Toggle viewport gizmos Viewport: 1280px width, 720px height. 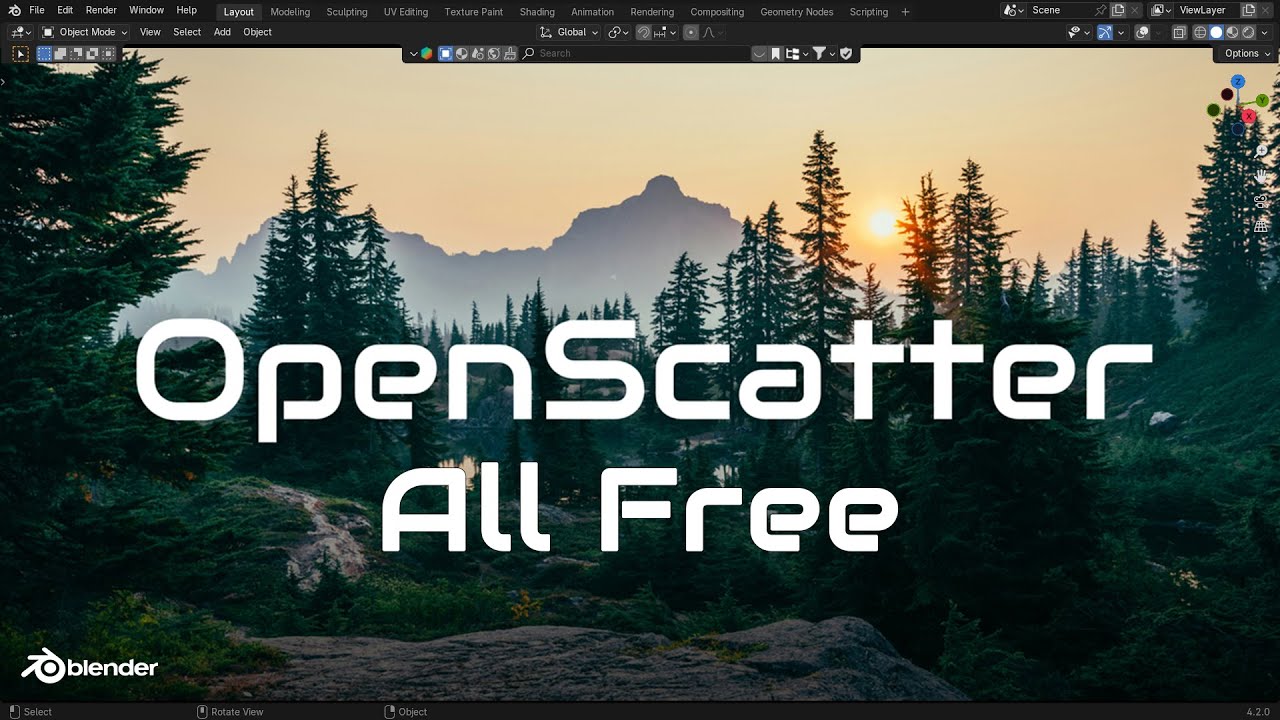point(1104,32)
